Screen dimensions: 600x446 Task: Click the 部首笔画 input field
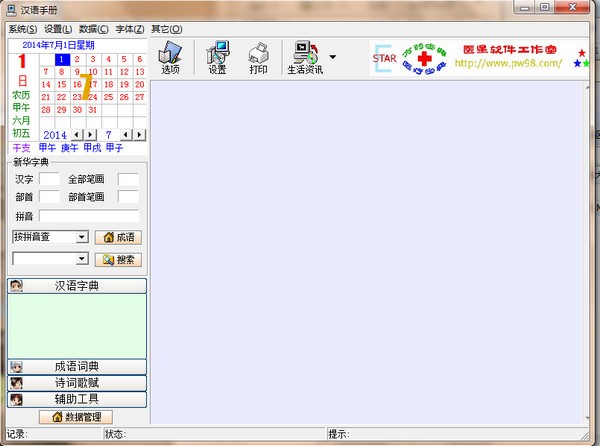128,197
